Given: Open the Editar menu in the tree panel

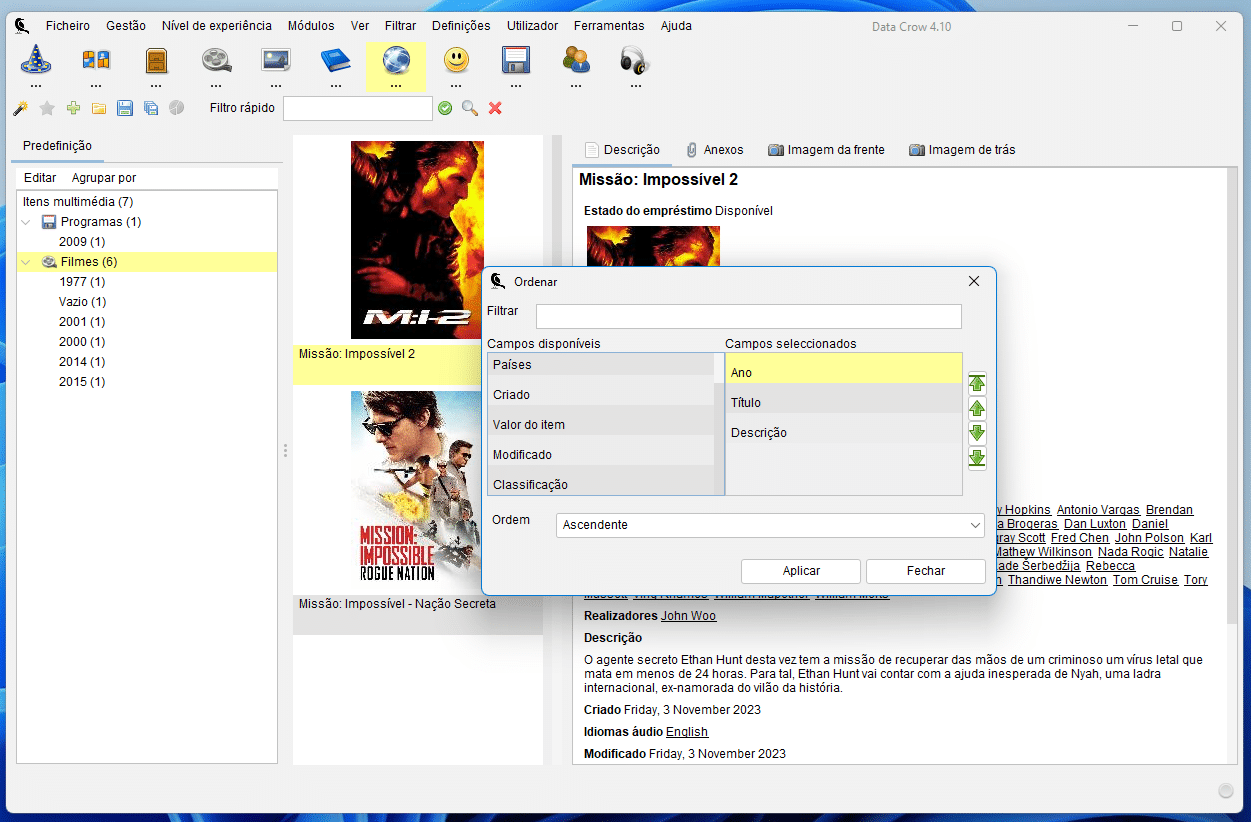Looking at the screenshot, I should [x=40, y=178].
